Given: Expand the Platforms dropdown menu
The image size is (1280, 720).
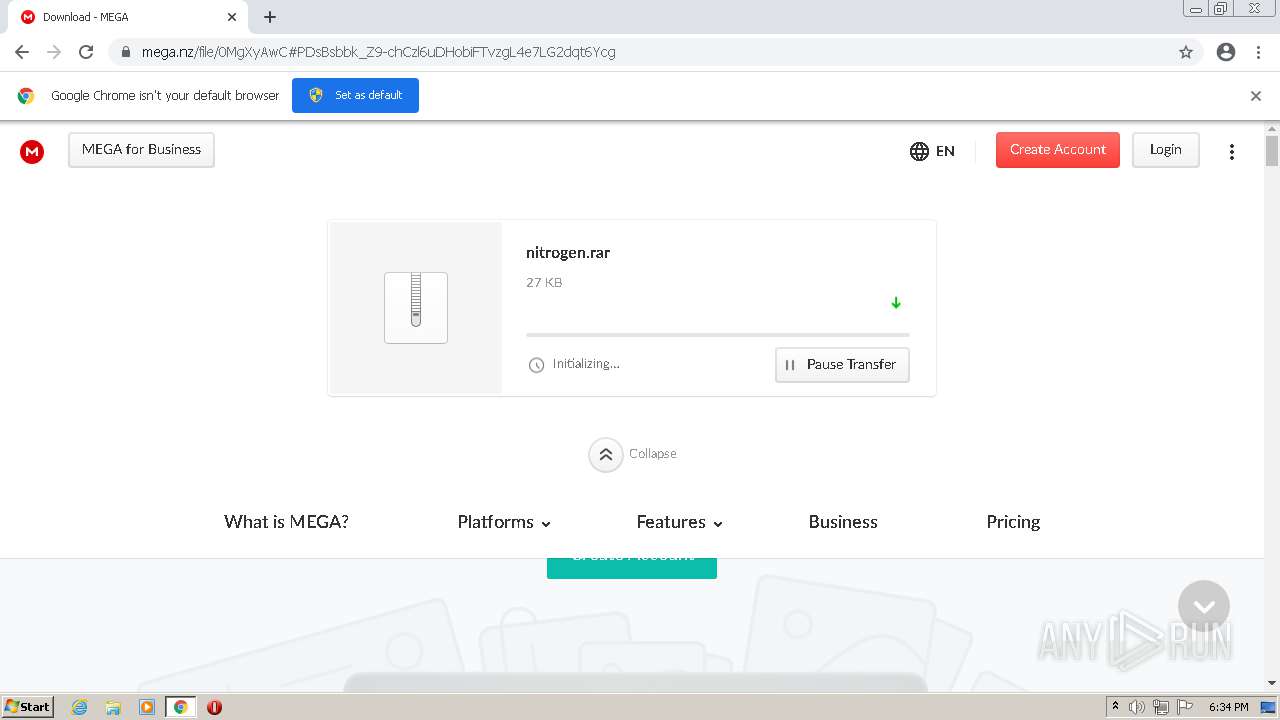Looking at the screenshot, I should click(504, 522).
